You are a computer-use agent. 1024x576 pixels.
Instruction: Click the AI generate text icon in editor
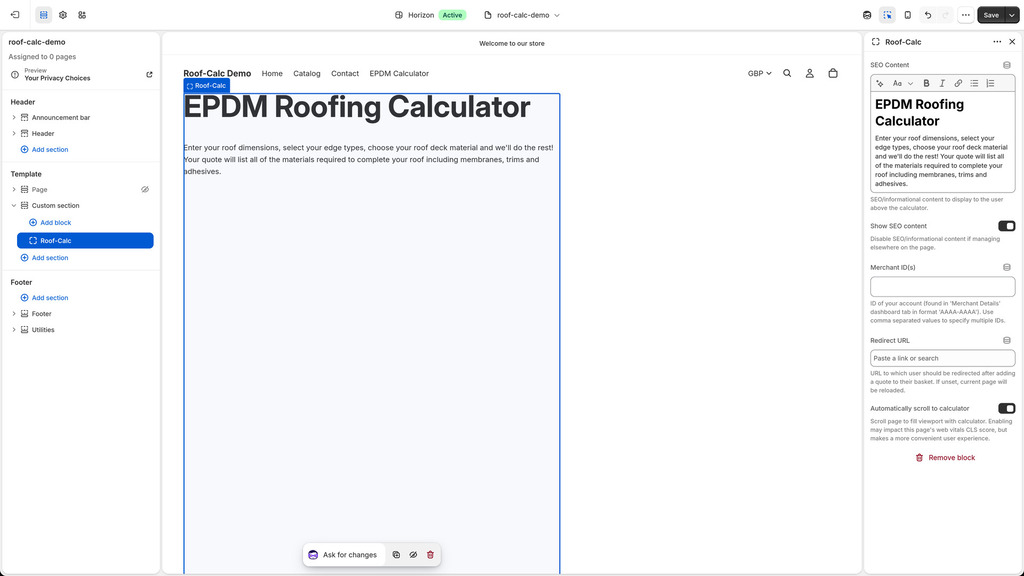(880, 84)
